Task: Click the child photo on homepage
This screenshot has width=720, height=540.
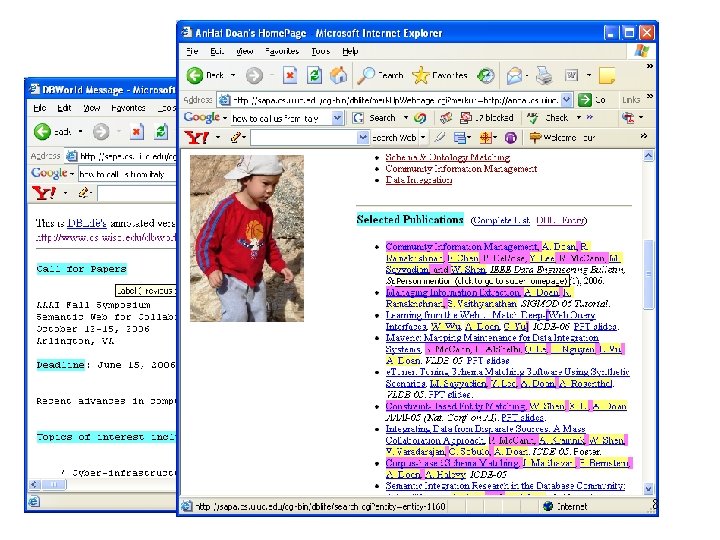Action: pos(247,238)
